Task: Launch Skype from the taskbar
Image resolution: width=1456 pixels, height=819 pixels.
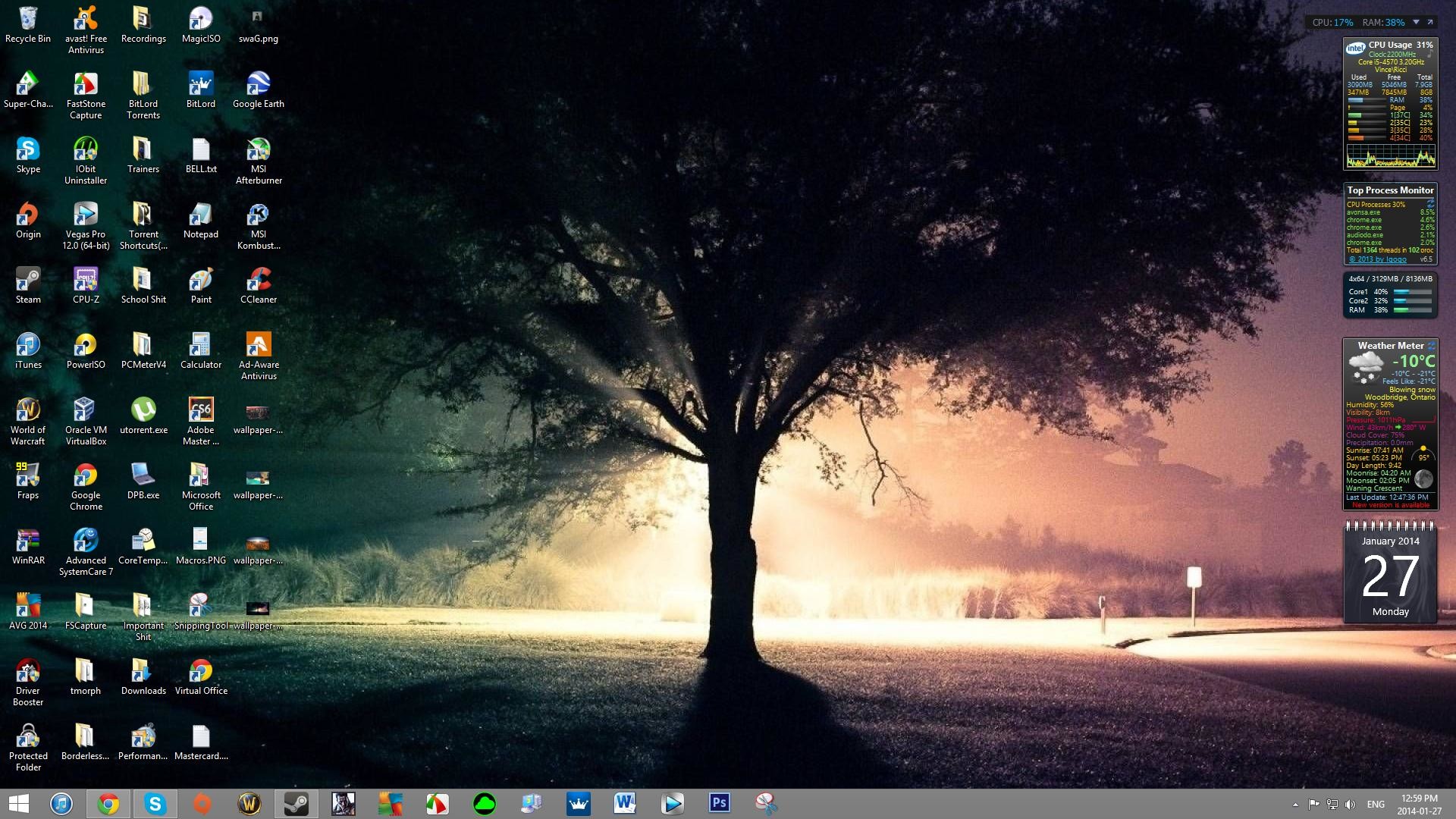Action: click(155, 803)
